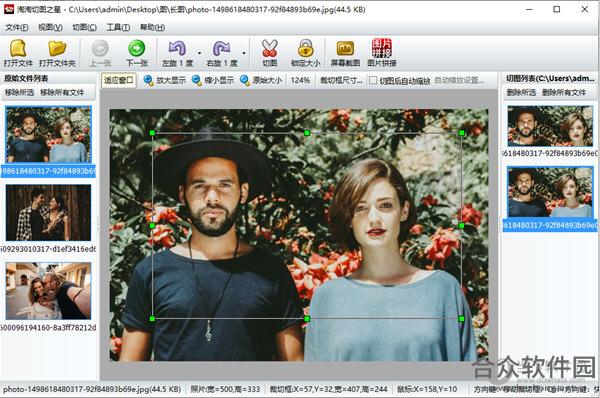This screenshot has height=398, width=600.
Task: Click the 打开文件夹 (open folder) toolbar icon
Action: 57,53
